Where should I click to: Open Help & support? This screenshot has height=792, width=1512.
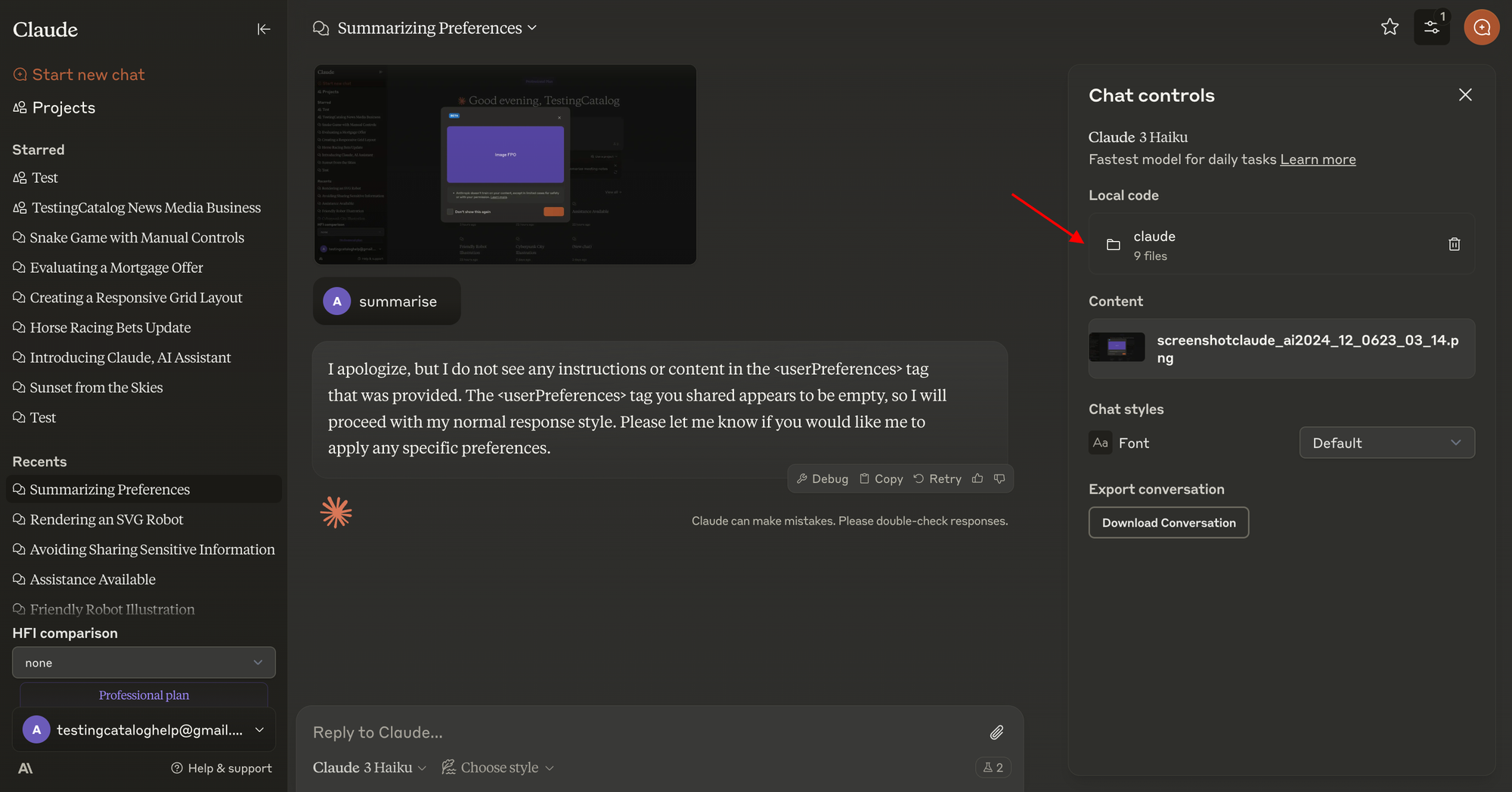click(222, 768)
